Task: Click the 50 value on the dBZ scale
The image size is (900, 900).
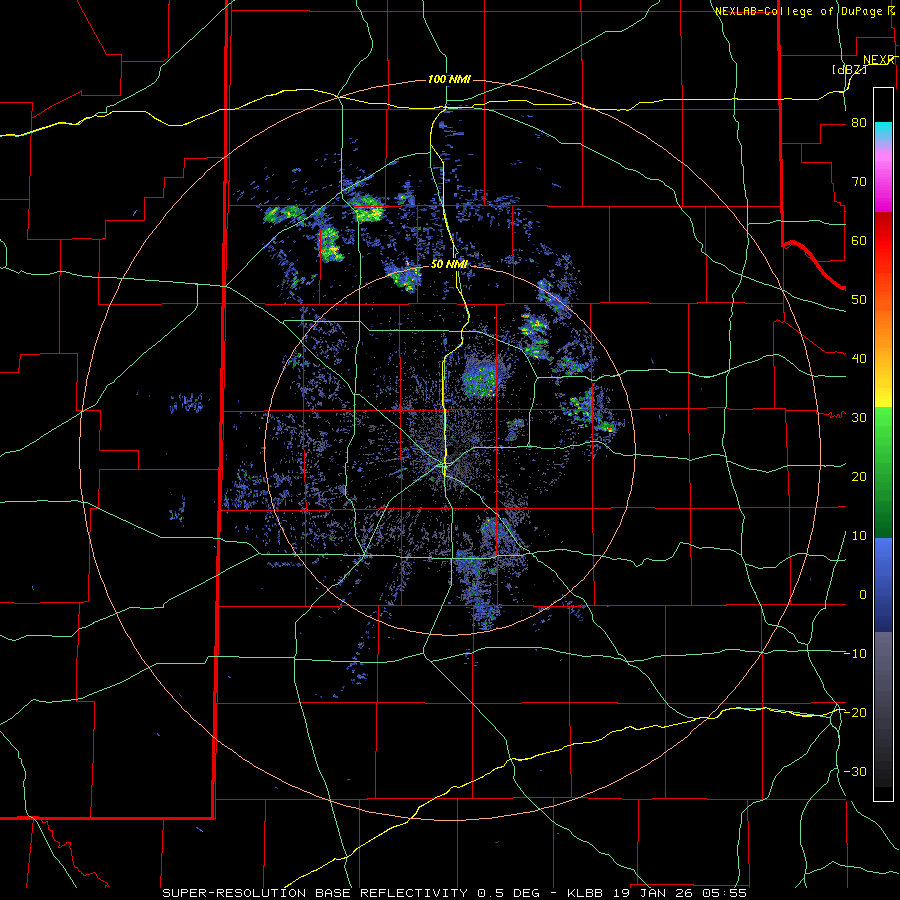Action: click(x=859, y=300)
